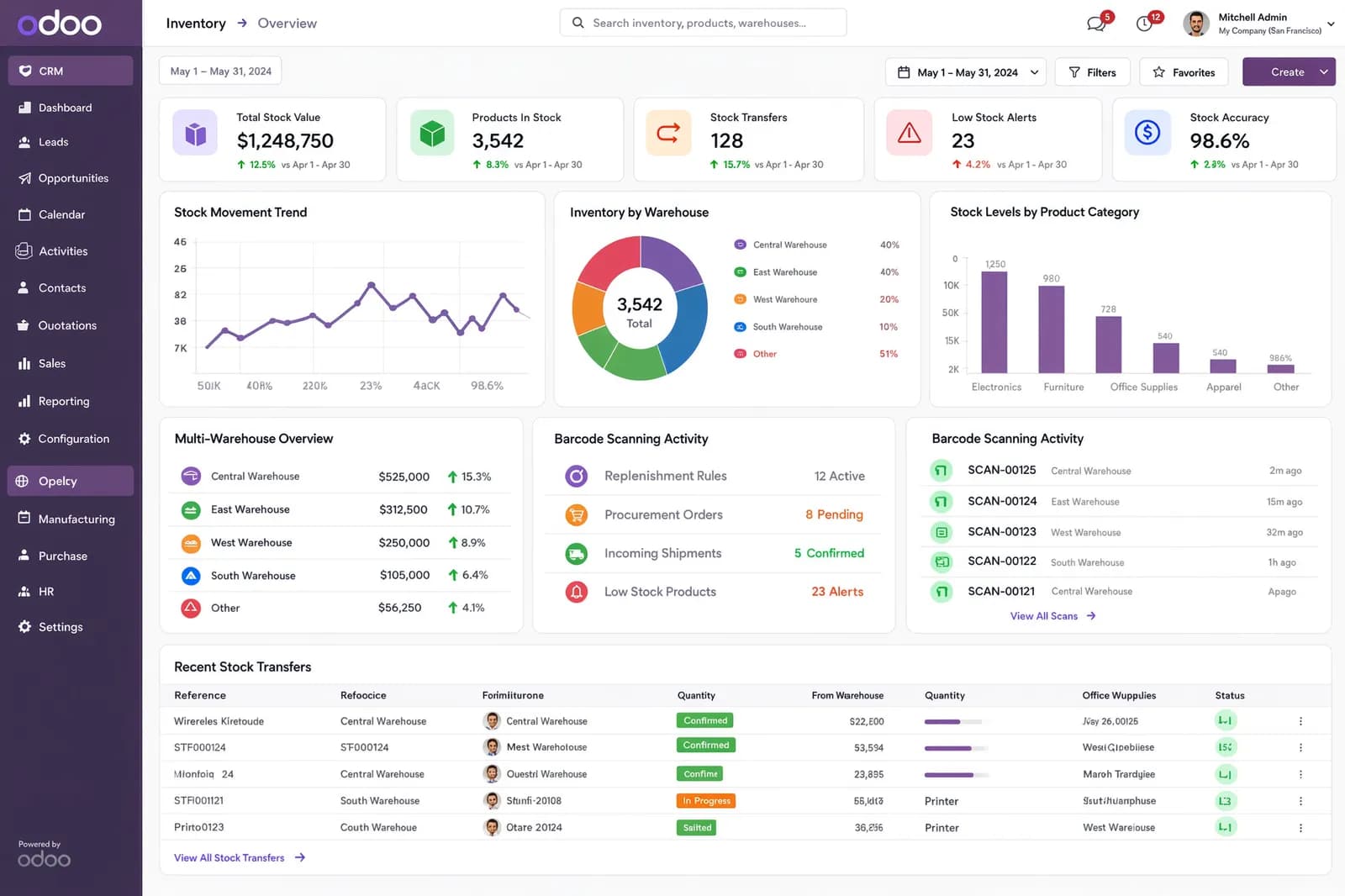
Task: Click the calendar icon in date picker
Action: pos(904,72)
